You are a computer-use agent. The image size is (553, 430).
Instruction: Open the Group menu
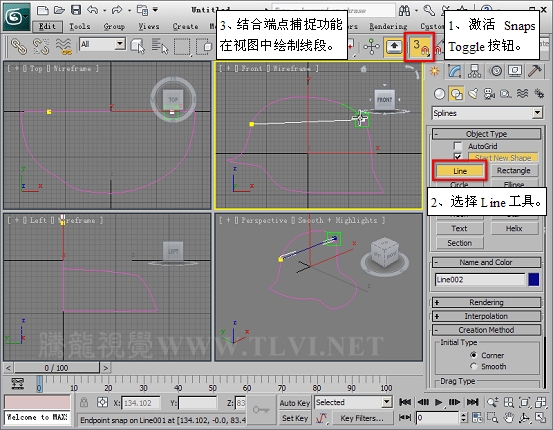click(114, 26)
